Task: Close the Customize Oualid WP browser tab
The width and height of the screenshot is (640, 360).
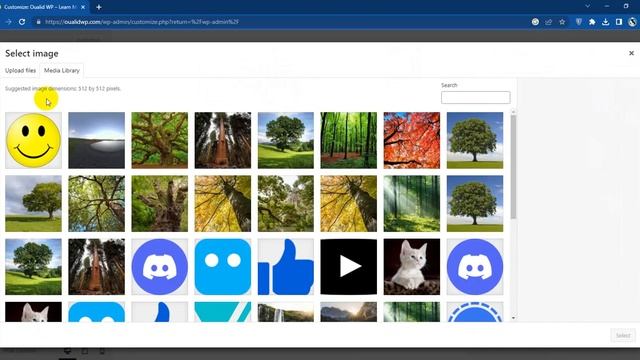Action: coord(83,7)
